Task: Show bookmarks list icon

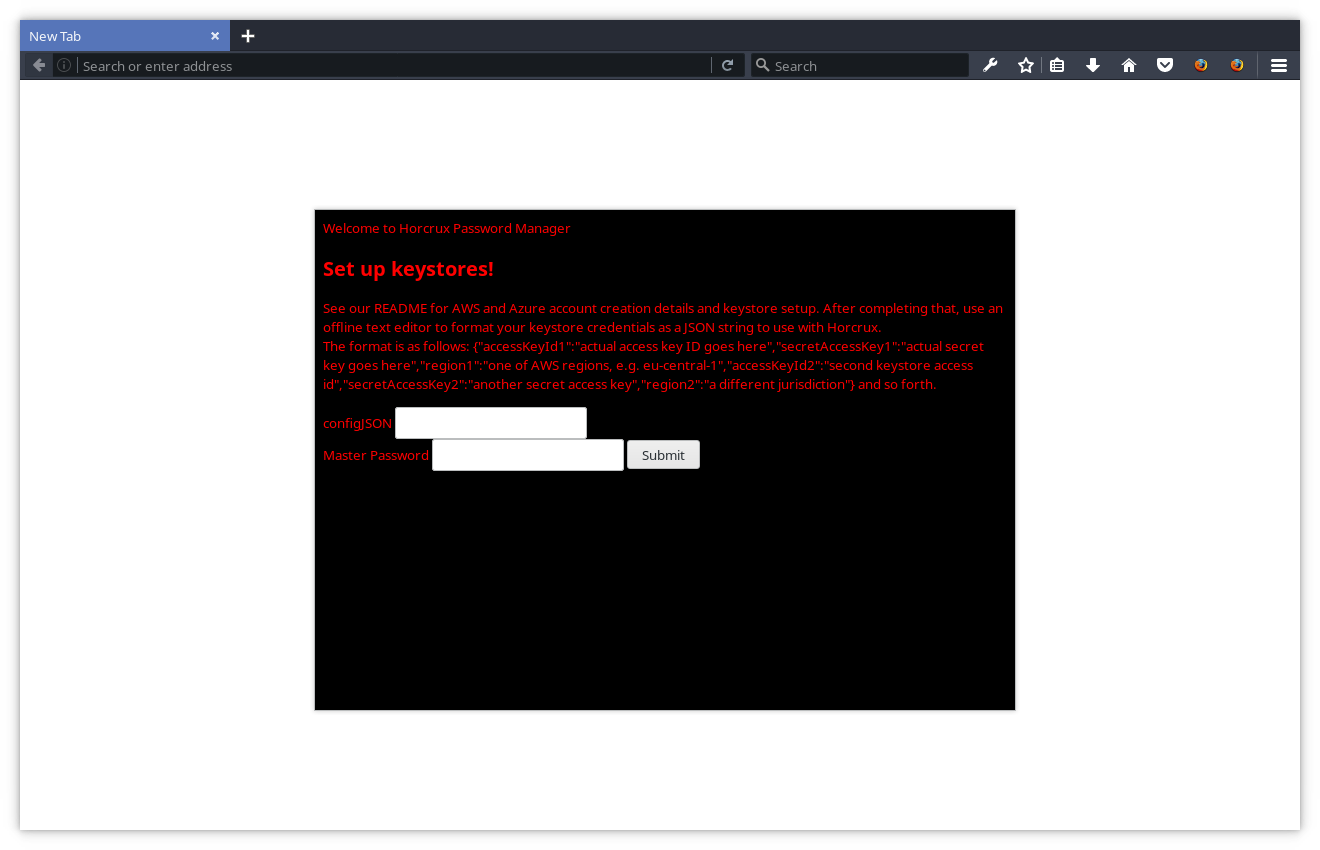Action: [x=1057, y=65]
